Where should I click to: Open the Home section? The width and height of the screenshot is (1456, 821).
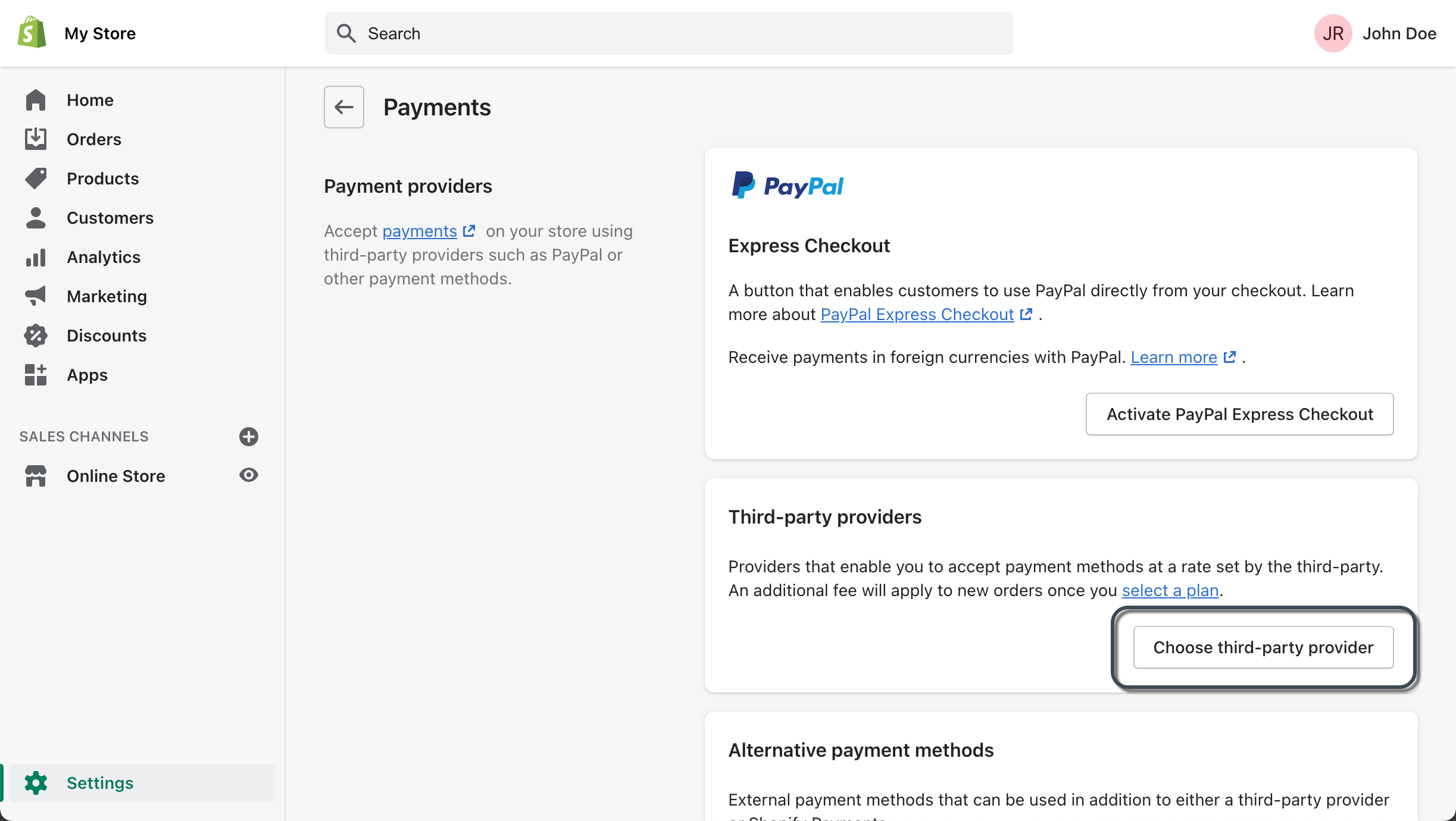[x=90, y=100]
